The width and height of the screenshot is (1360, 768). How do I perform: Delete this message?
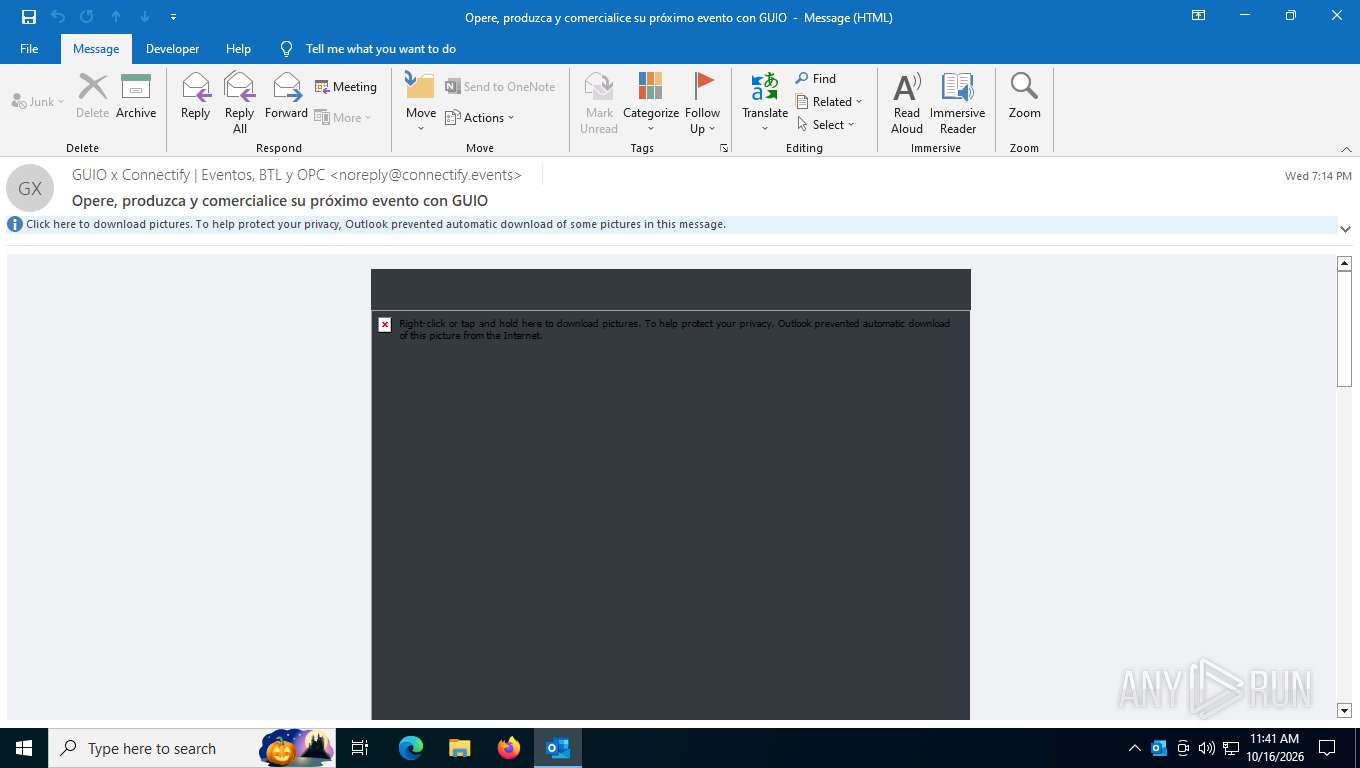[93, 96]
